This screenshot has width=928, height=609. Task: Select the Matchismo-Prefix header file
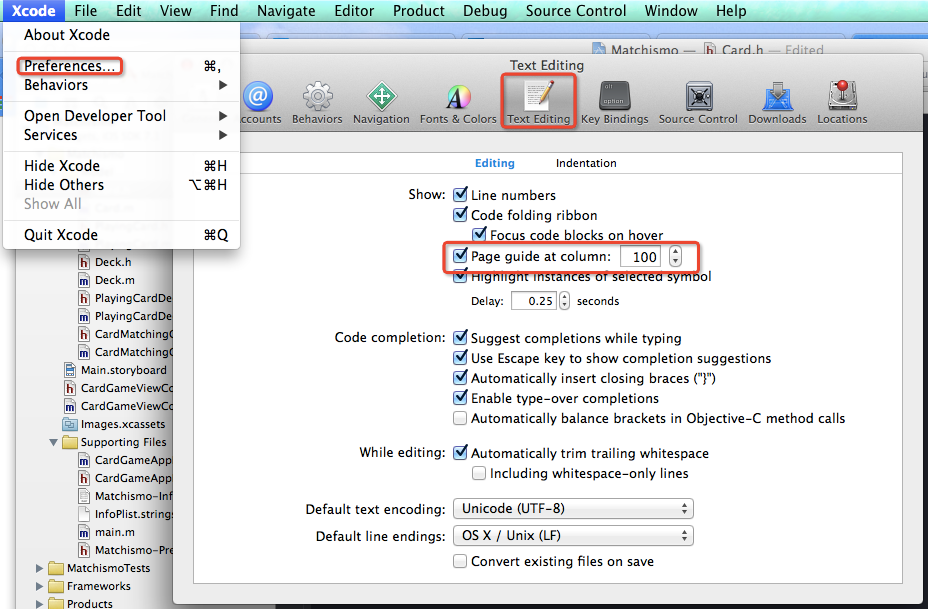(x=125, y=550)
